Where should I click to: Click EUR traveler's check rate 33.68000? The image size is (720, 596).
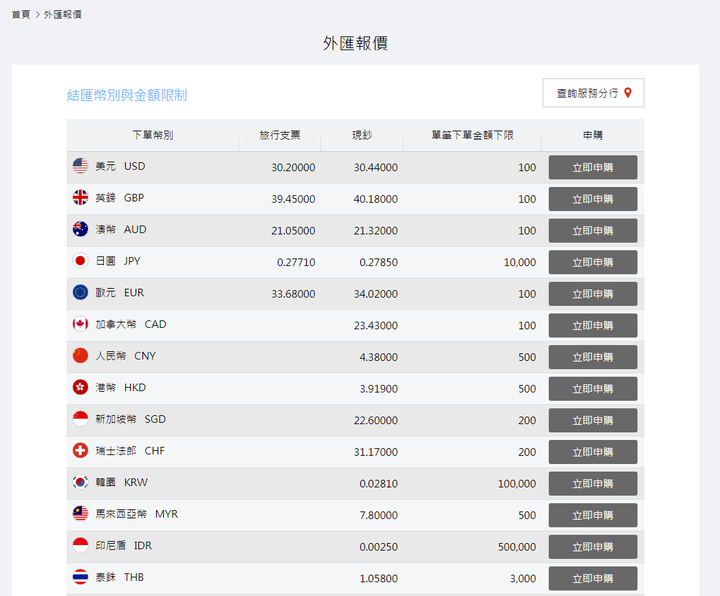click(x=293, y=294)
